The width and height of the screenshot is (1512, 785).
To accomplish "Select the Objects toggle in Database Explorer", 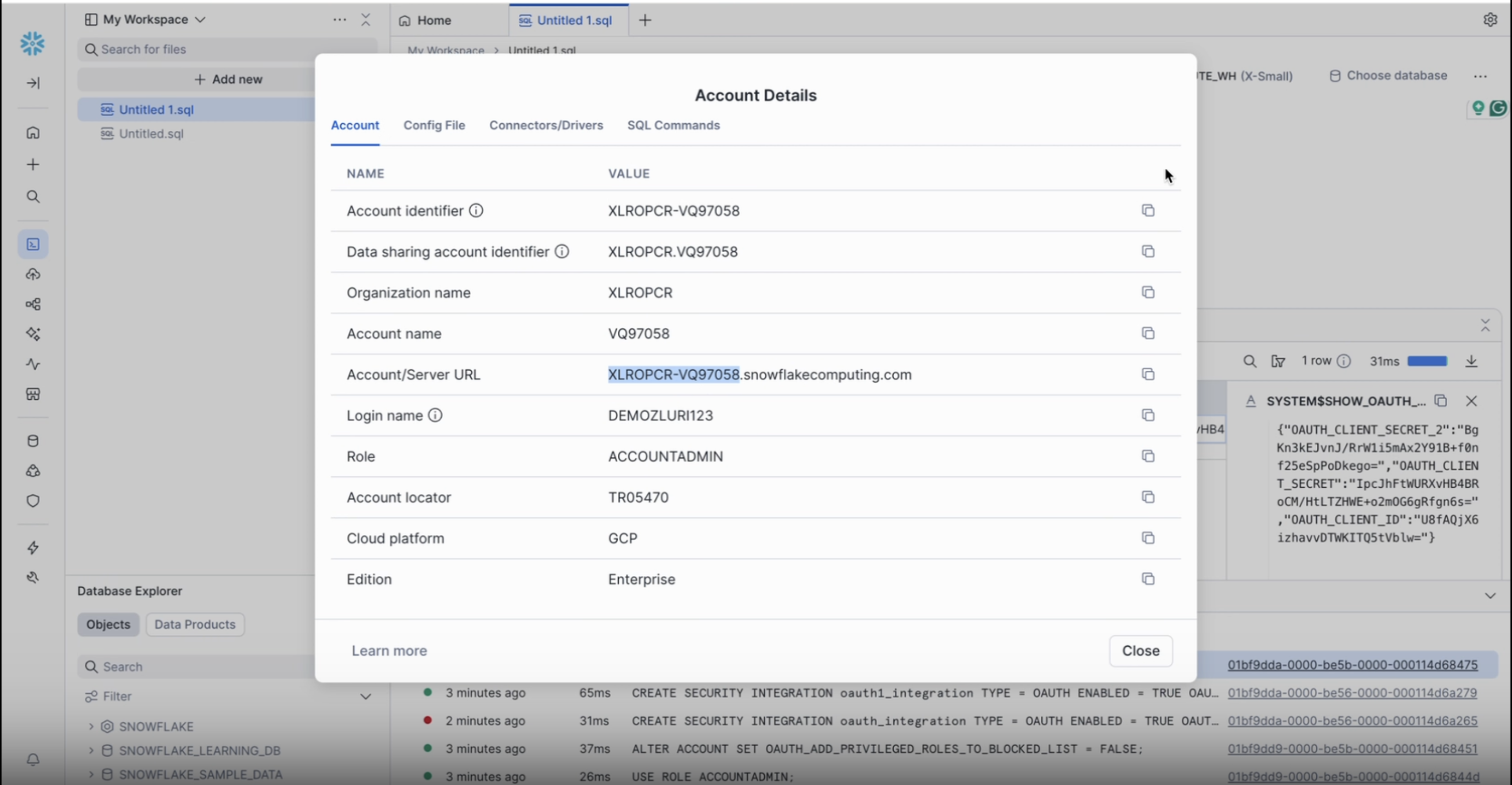I will coord(108,624).
